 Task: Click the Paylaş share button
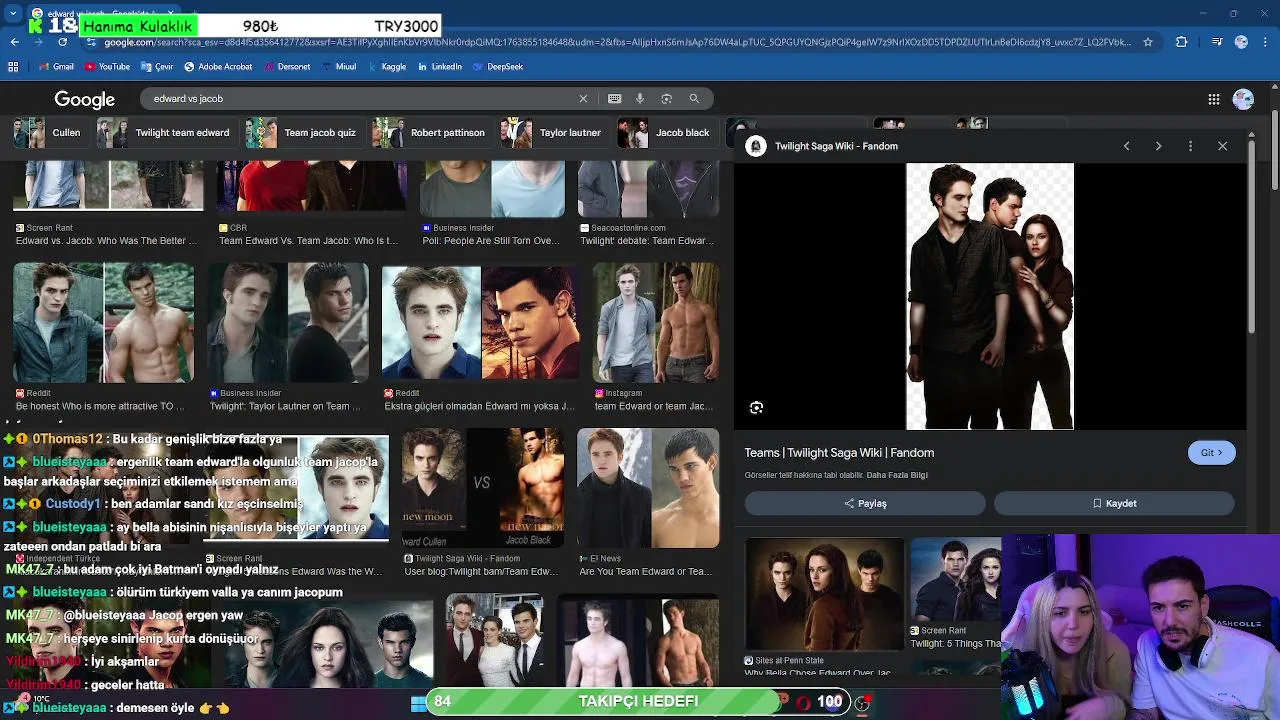(x=865, y=503)
